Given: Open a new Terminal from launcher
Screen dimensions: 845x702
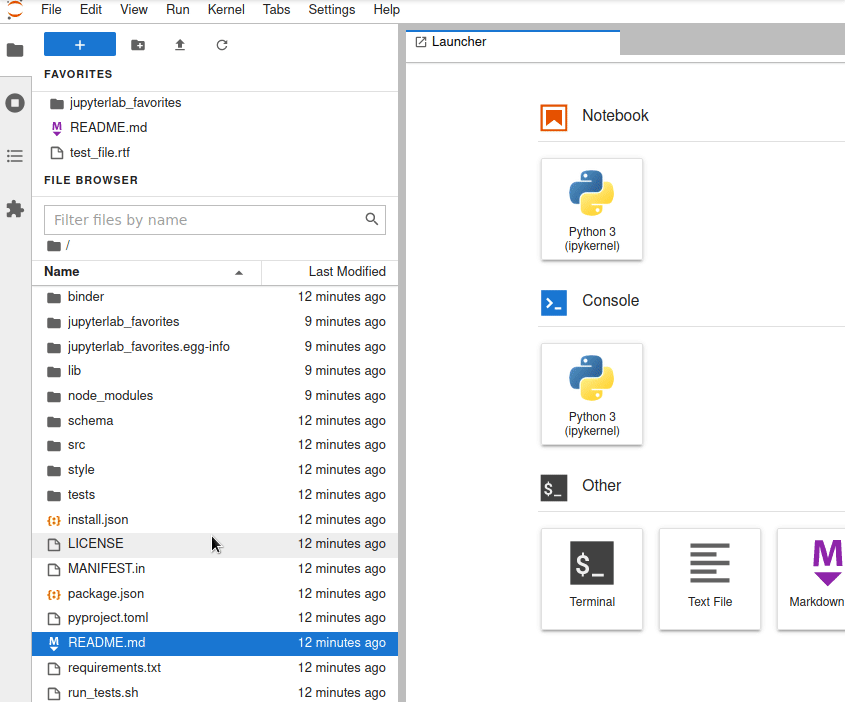Looking at the screenshot, I should tap(592, 579).
